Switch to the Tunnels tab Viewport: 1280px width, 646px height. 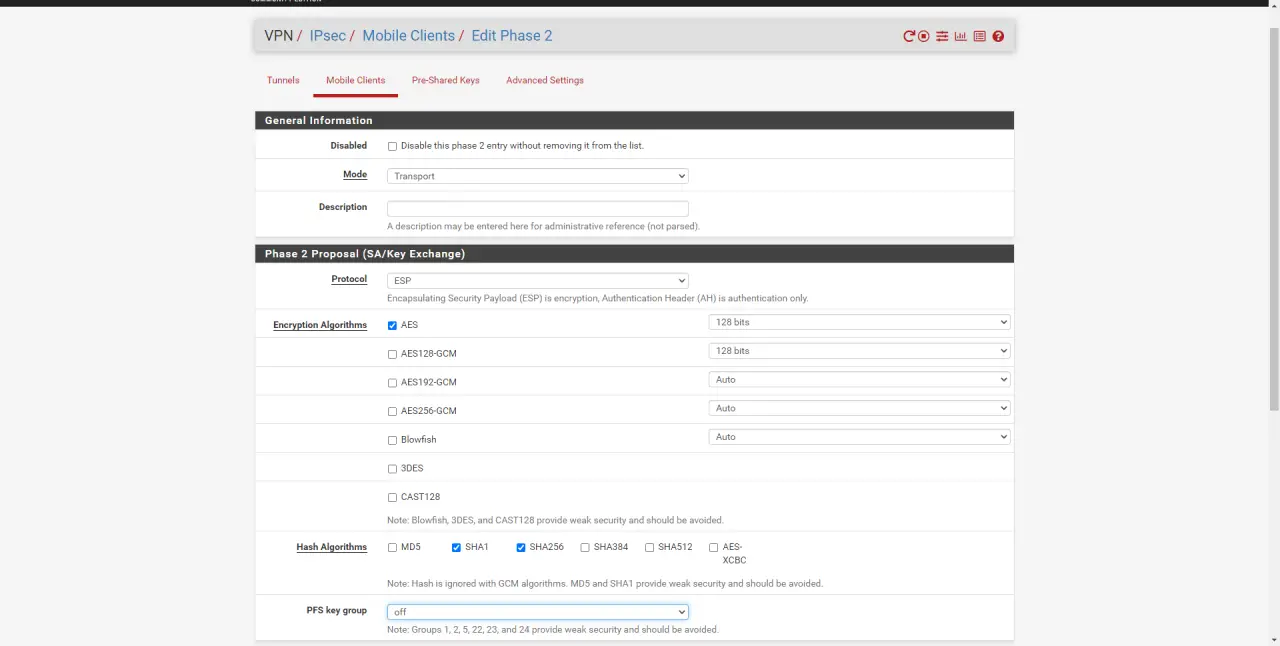[x=283, y=80]
